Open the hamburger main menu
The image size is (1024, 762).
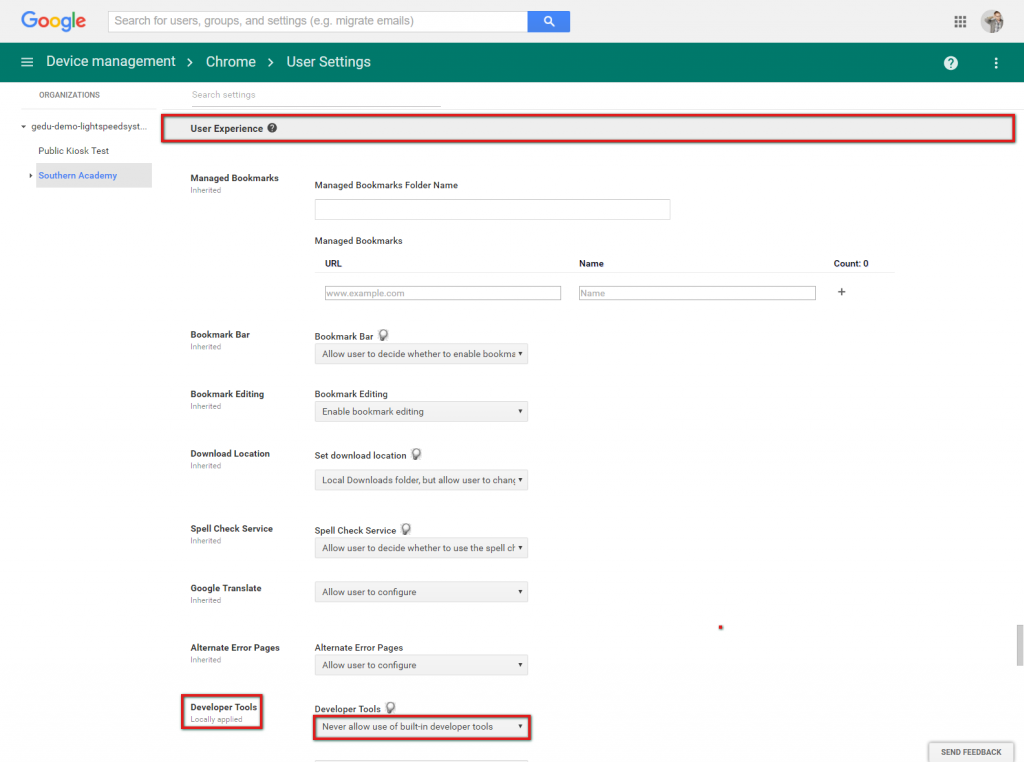27,62
